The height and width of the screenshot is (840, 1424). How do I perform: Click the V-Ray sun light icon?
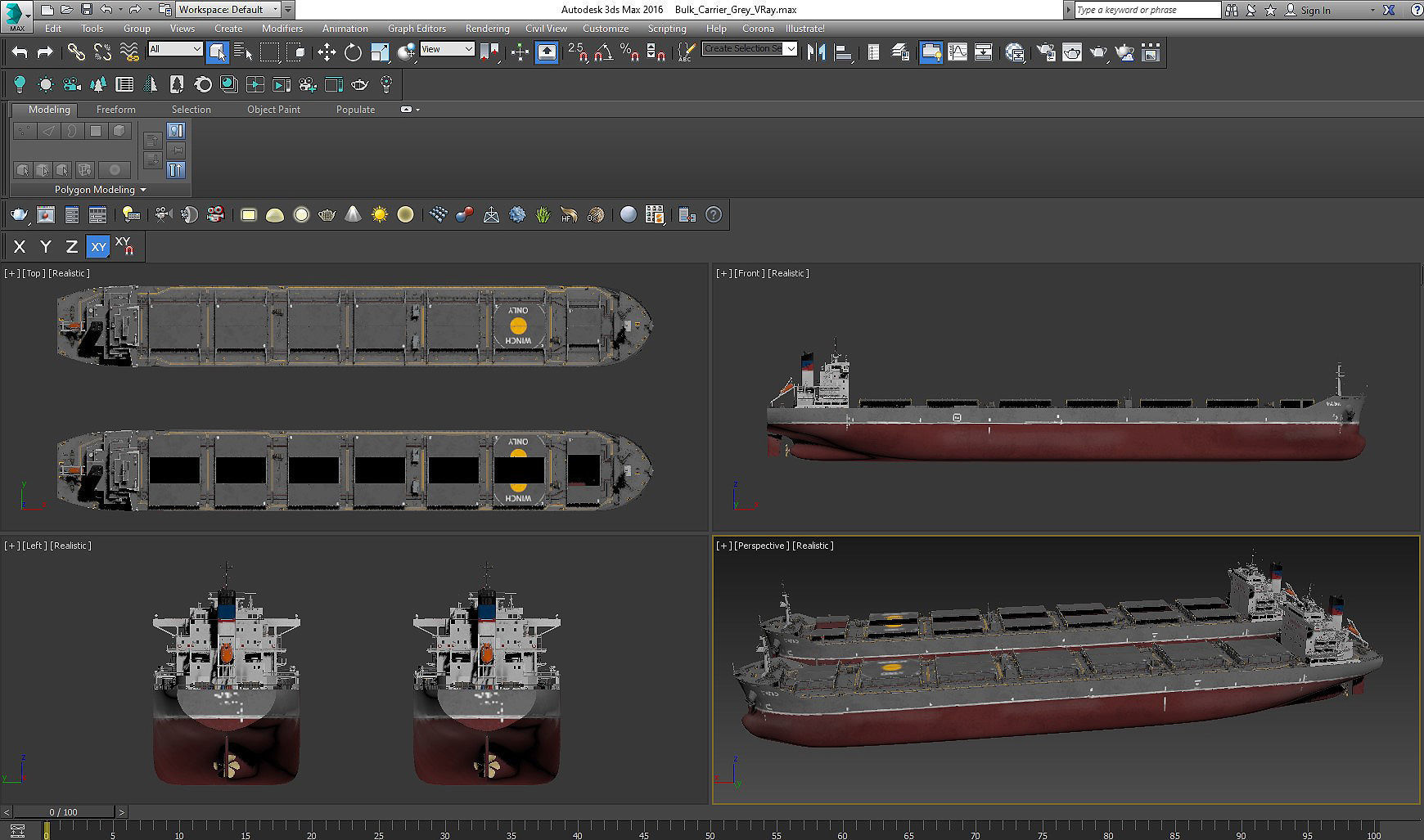pos(379,214)
